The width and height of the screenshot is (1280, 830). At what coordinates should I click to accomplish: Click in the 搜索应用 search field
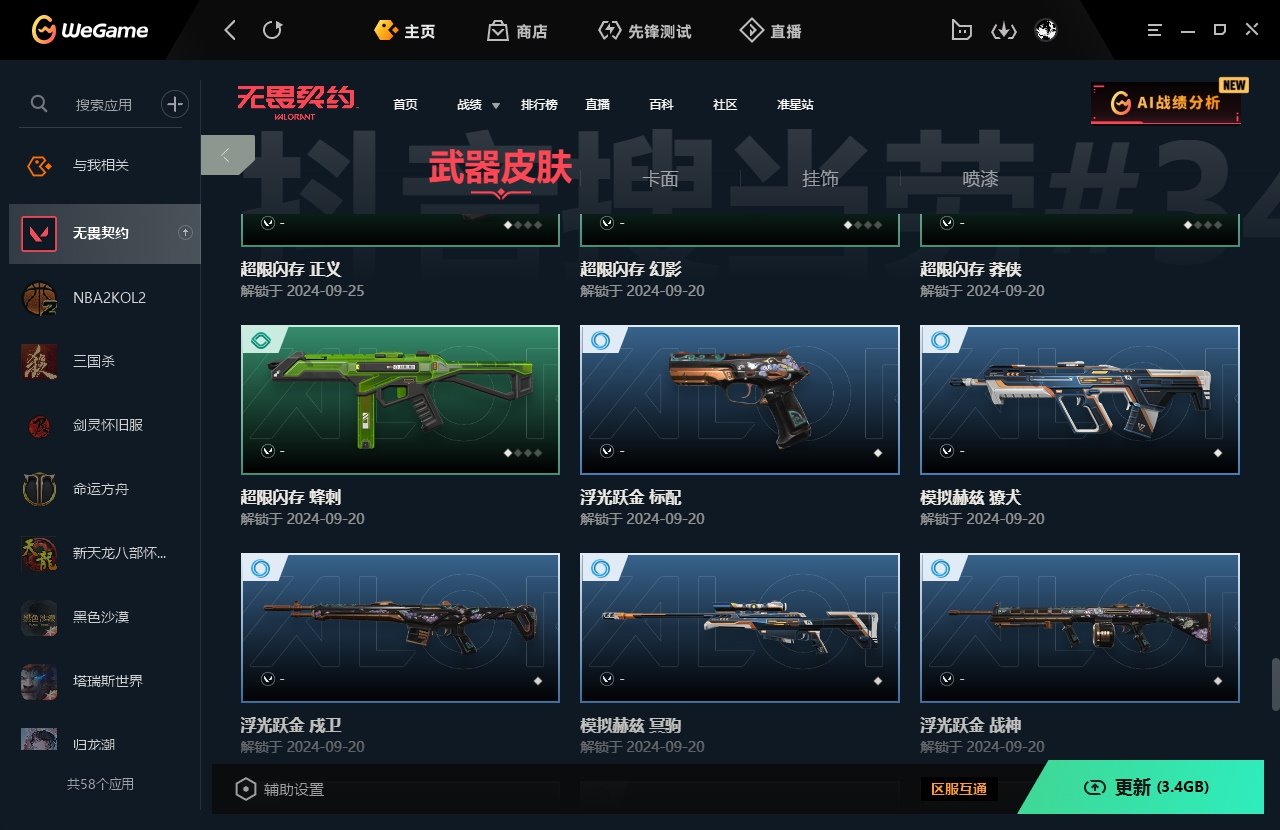click(x=104, y=104)
